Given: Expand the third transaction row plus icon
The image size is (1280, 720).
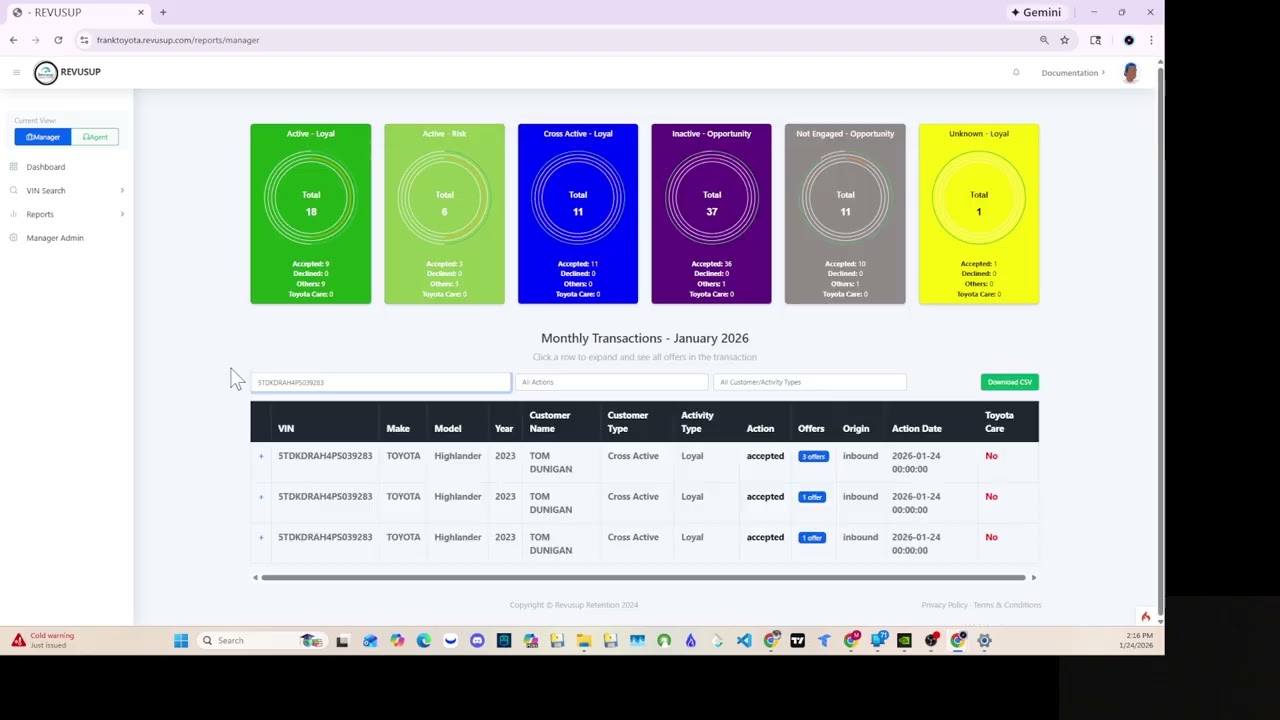Looking at the screenshot, I should tap(261, 537).
